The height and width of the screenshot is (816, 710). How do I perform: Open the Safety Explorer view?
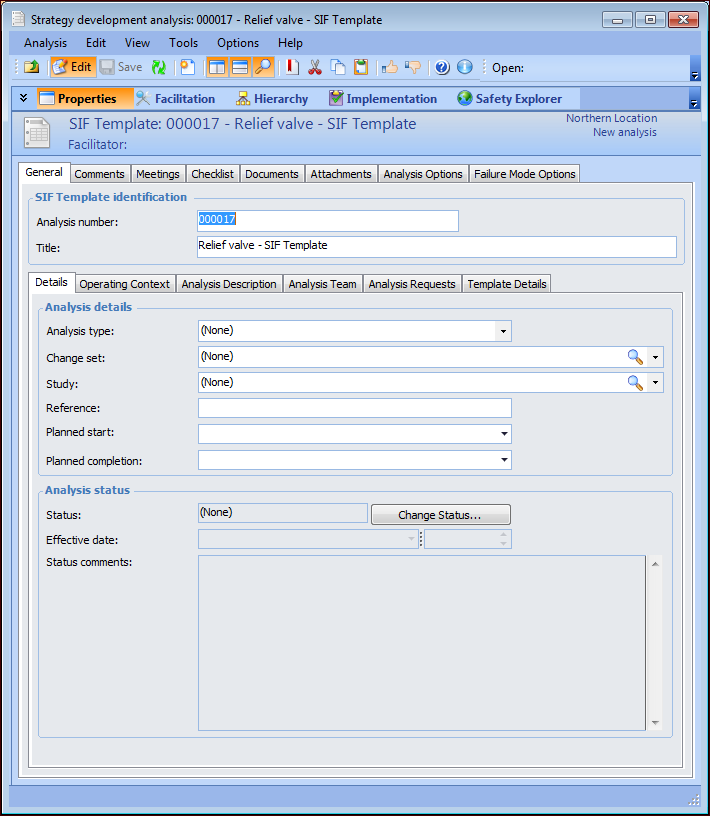point(509,99)
